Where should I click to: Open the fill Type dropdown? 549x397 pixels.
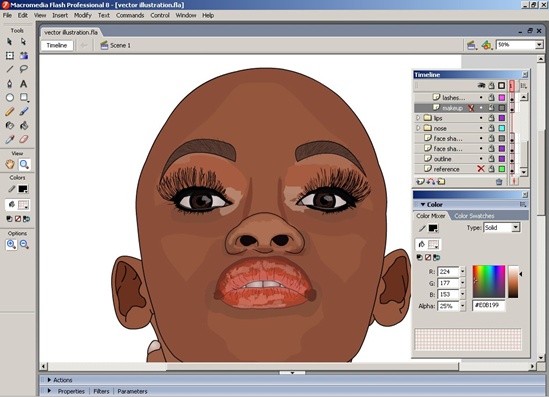pyautogui.click(x=502, y=228)
